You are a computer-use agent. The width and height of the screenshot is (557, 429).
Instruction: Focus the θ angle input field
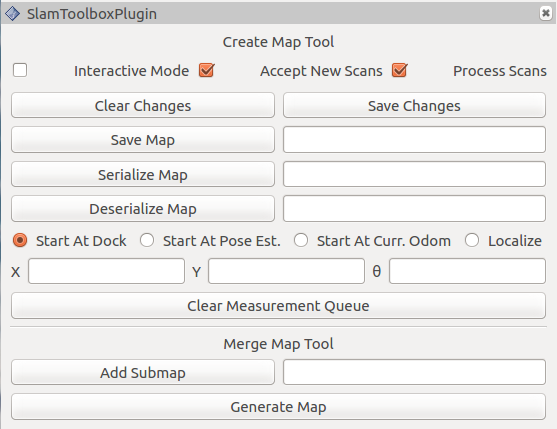tap(467, 271)
